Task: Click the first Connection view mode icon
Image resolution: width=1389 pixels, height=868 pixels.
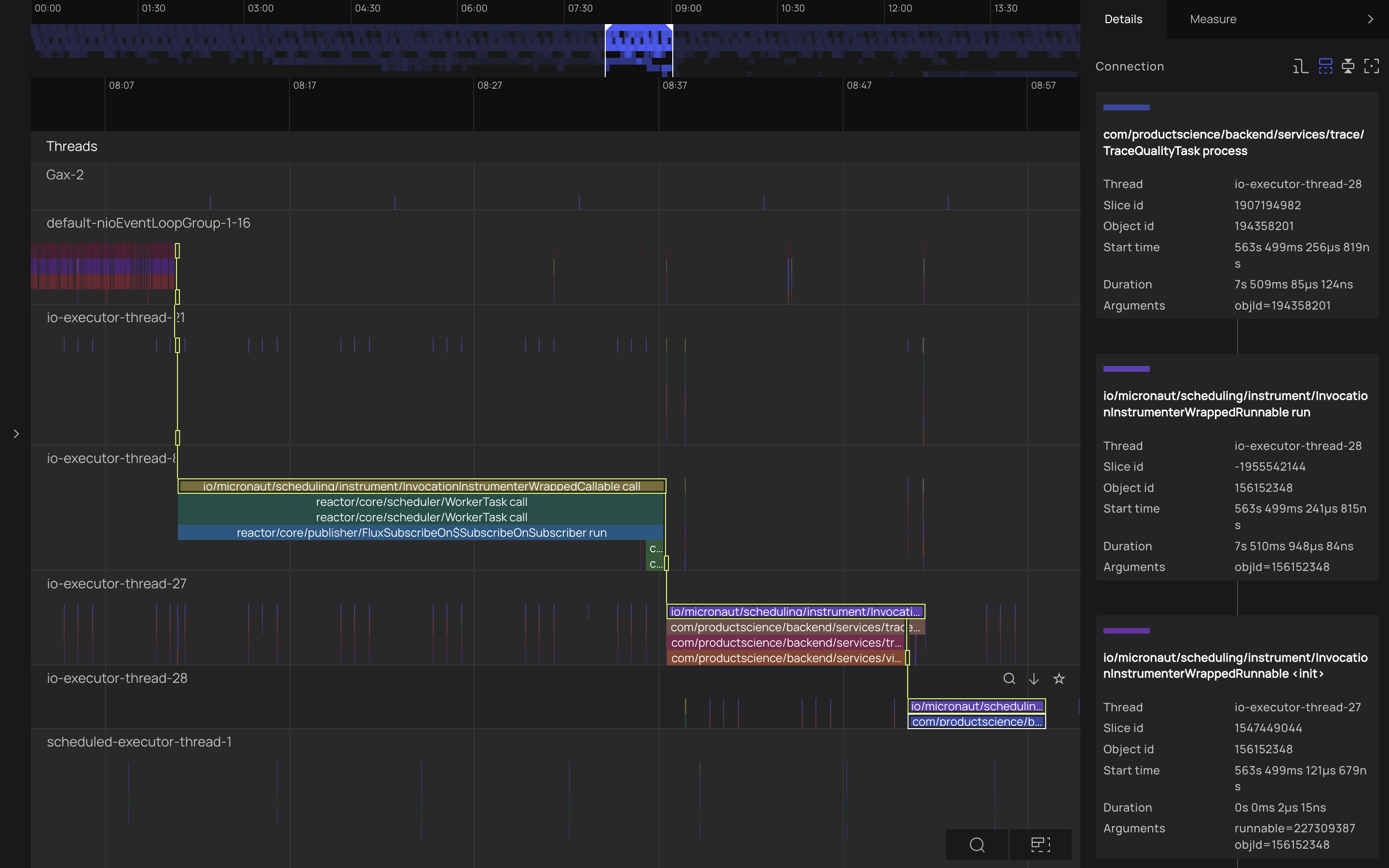Action: click(1301, 67)
